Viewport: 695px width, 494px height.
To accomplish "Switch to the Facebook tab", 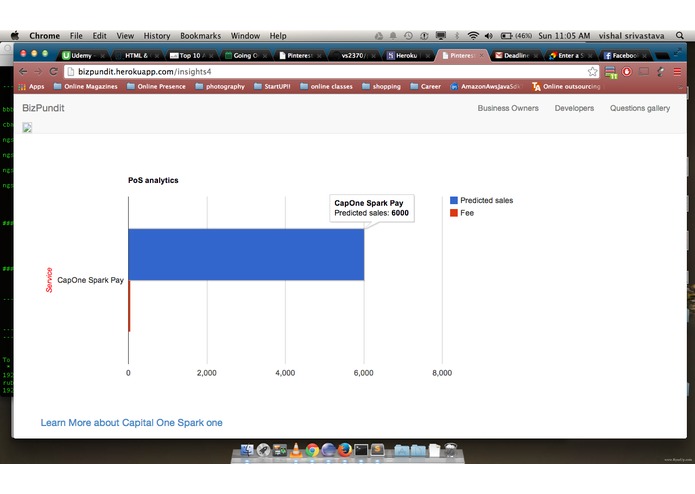I will 624,55.
